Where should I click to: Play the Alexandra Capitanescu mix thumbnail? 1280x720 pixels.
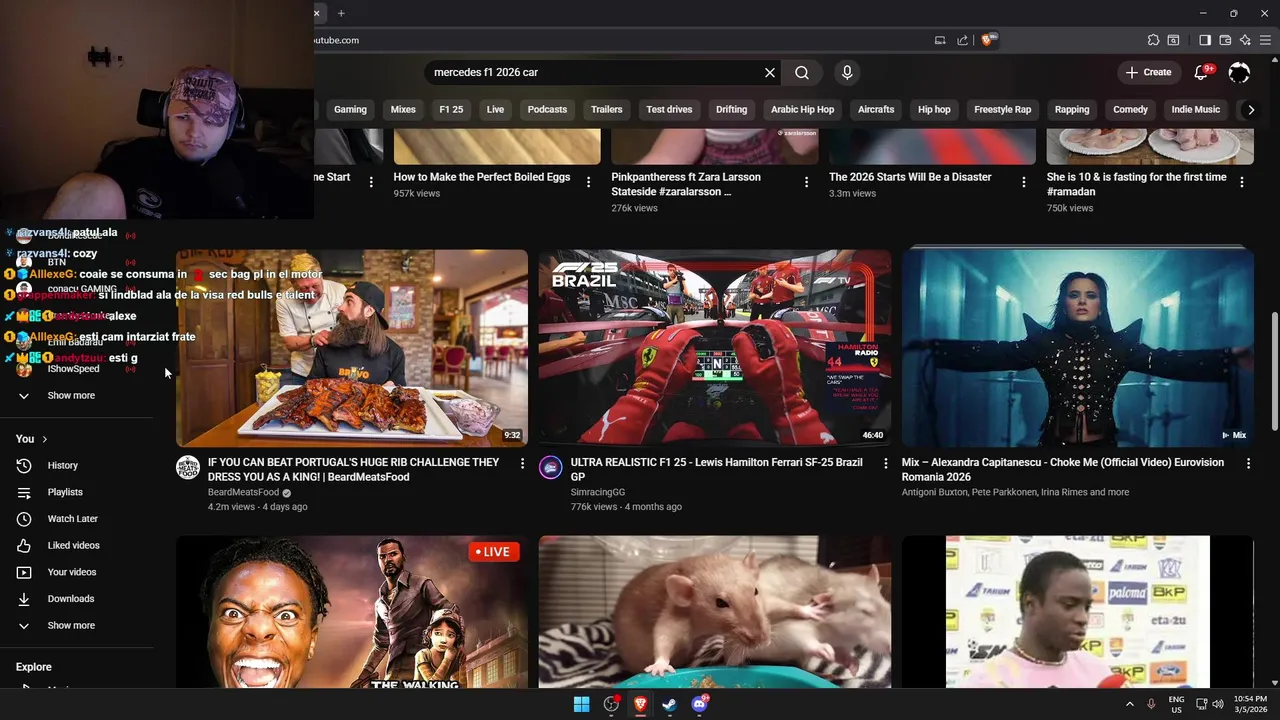point(1078,347)
